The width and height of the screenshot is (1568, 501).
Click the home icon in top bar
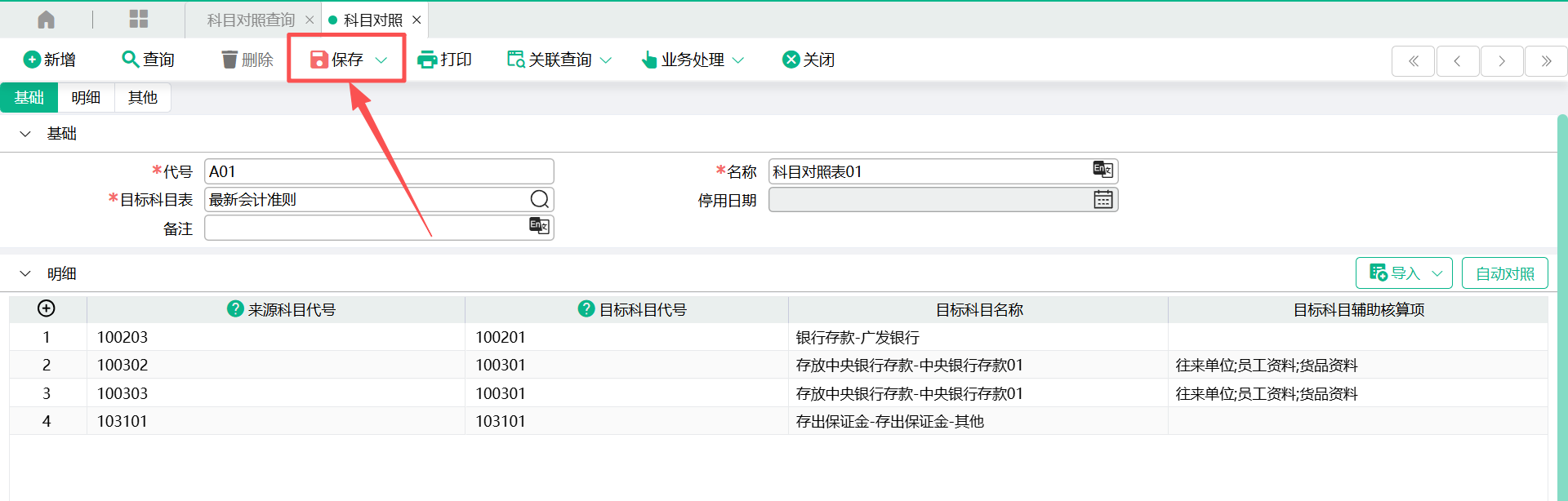pos(47,20)
